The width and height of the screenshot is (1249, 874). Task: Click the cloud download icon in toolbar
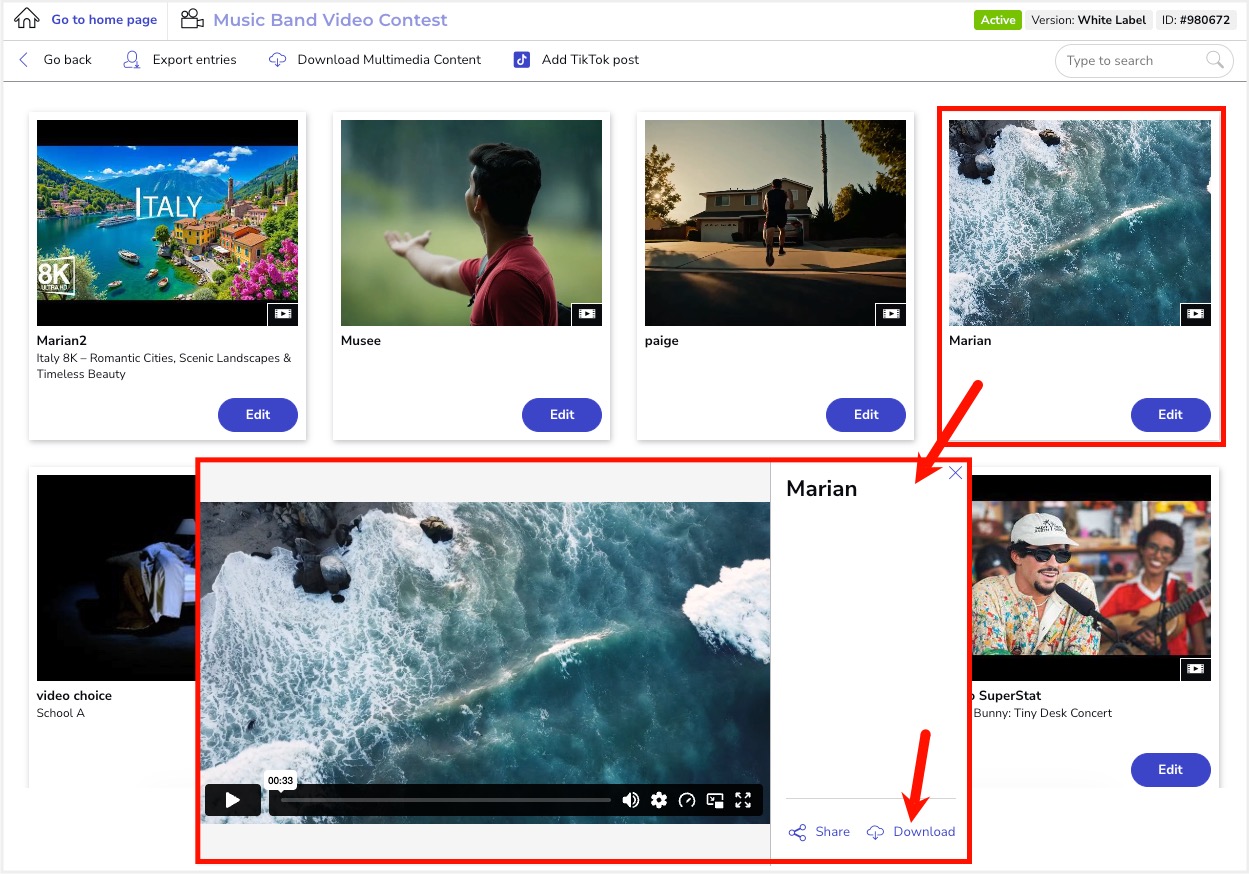pyautogui.click(x=277, y=60)
